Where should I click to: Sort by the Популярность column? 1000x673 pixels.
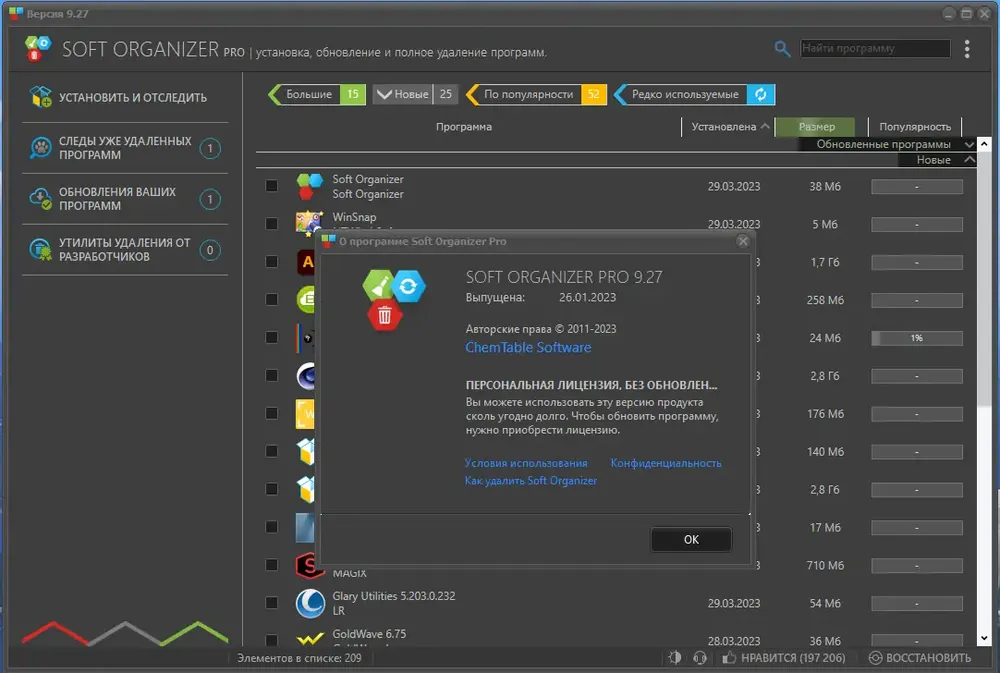tap(915, 127)
